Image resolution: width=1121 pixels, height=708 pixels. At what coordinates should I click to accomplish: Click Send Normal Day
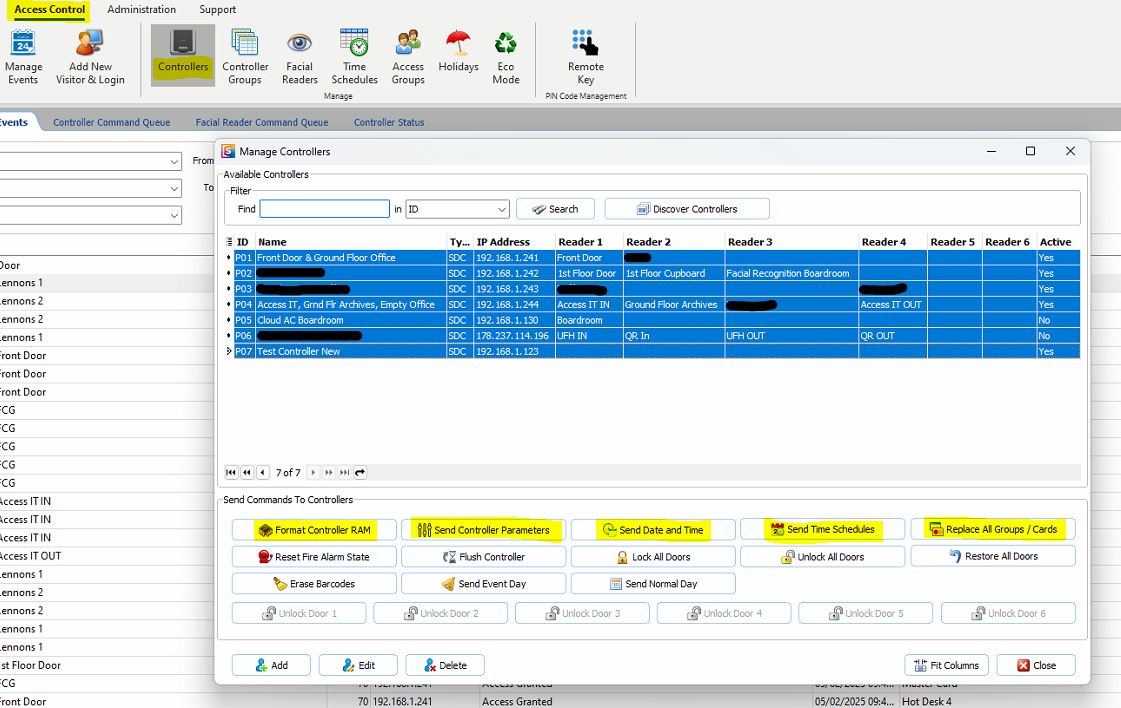point(653,584)
